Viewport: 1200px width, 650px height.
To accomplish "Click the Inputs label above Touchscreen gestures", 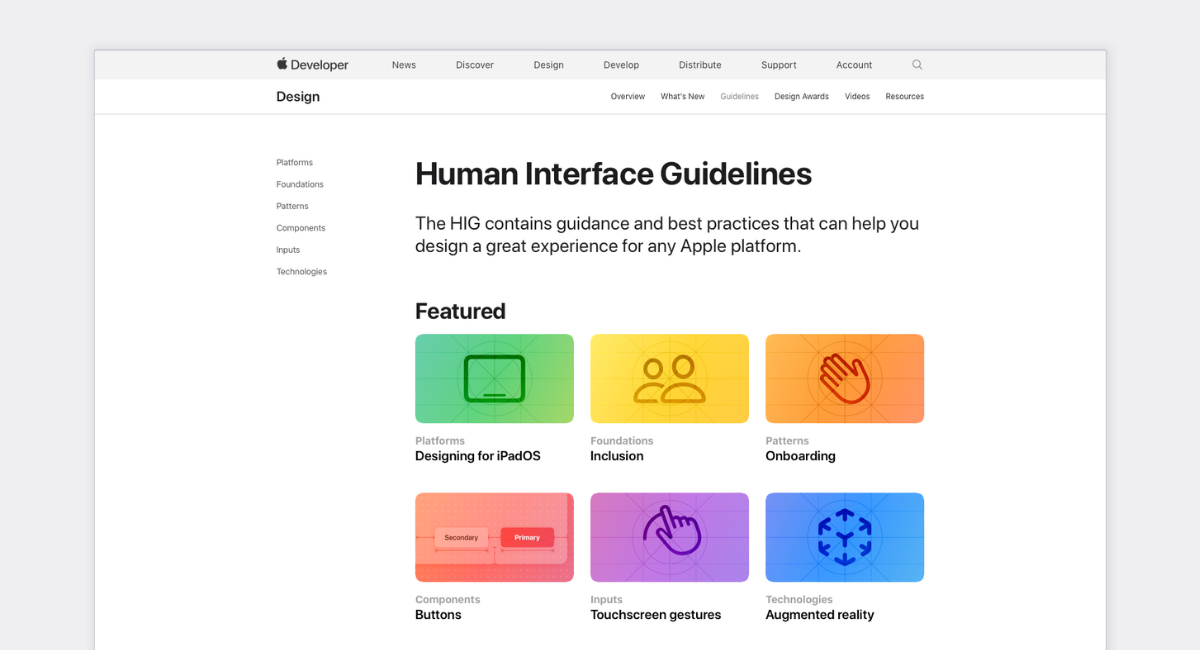I will [x=606, y=600].
